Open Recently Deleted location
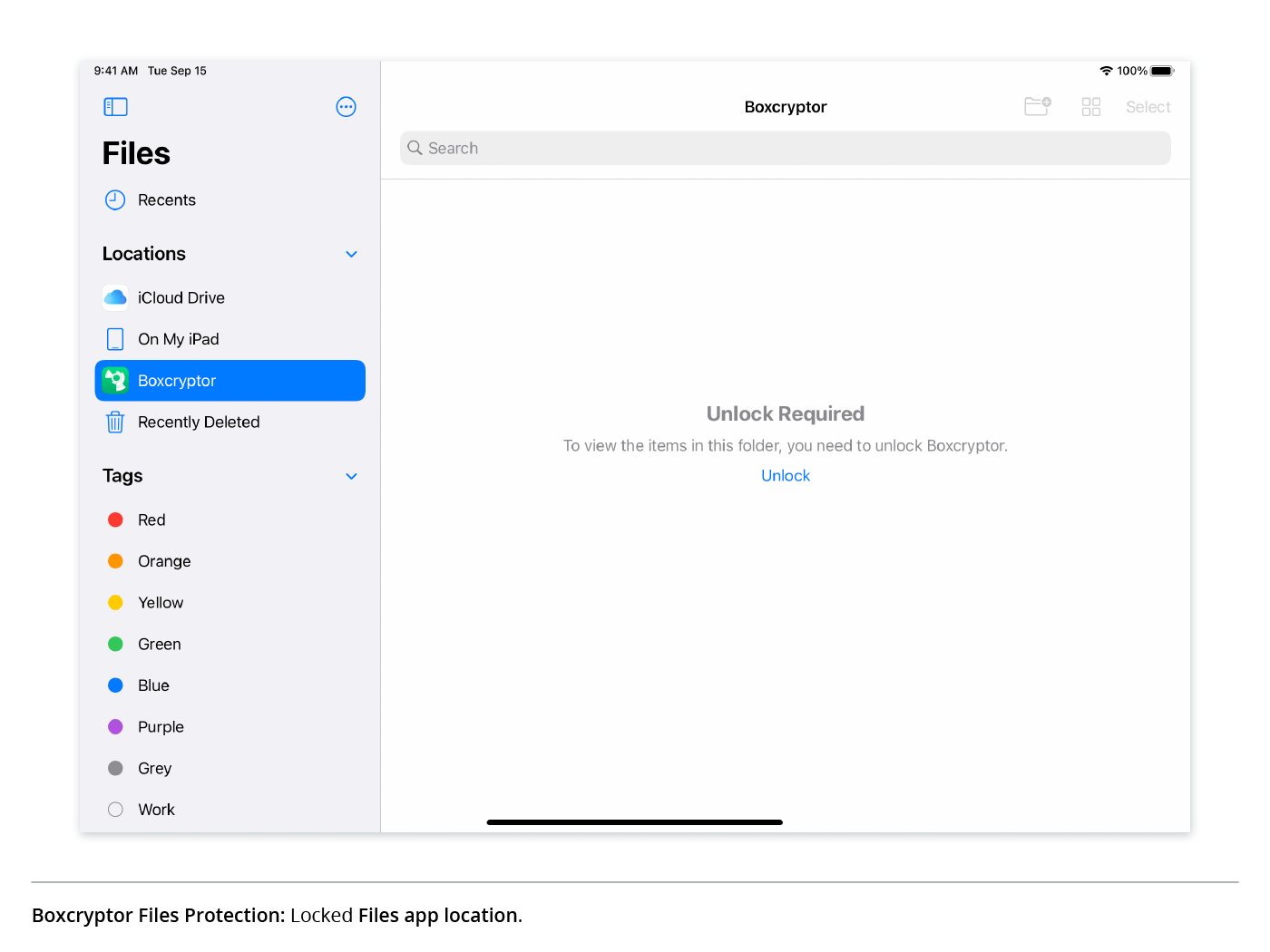The image size is (1270, 952). [230, 423]
